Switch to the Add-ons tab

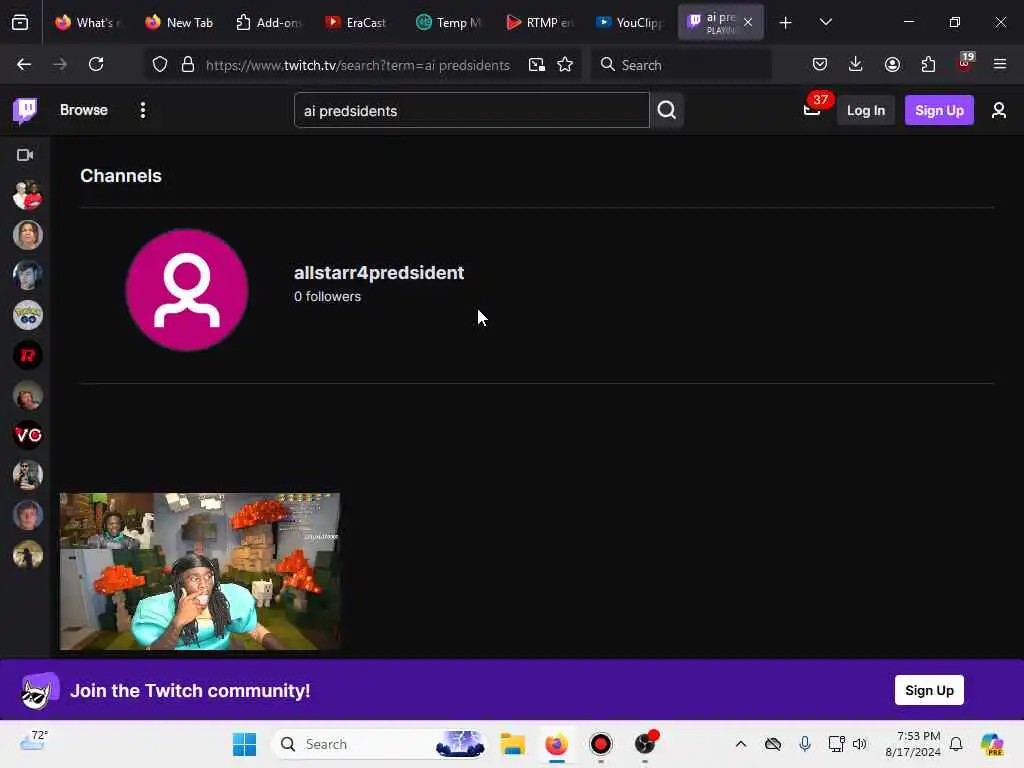click(x=269, y=23)
